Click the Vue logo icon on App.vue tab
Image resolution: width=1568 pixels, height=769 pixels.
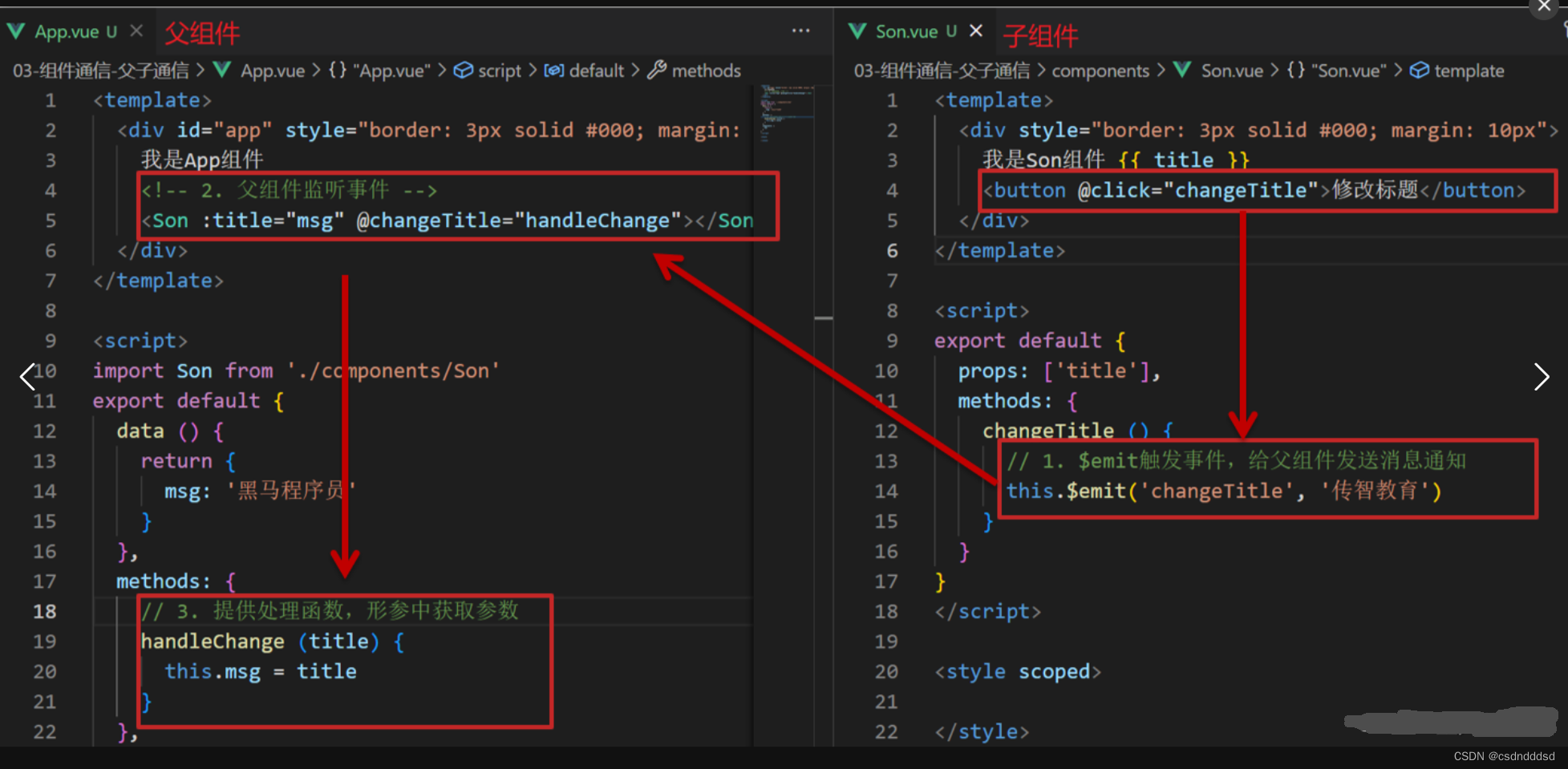15,31
